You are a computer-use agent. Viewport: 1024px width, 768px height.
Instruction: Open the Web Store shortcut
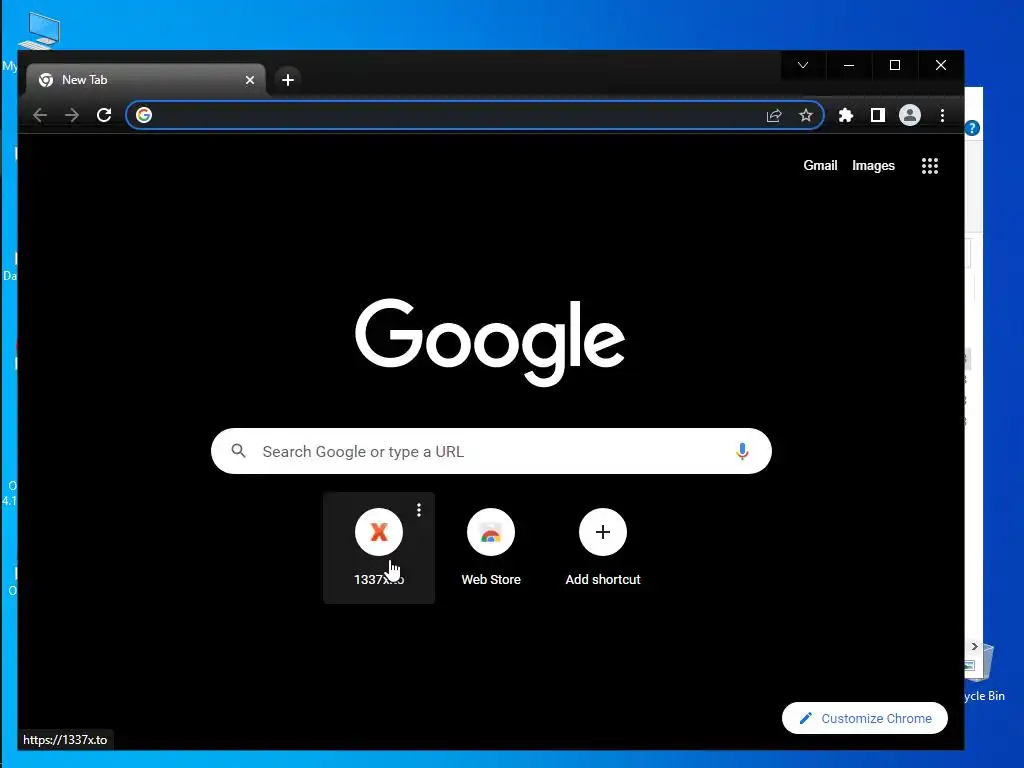(491, 547)
